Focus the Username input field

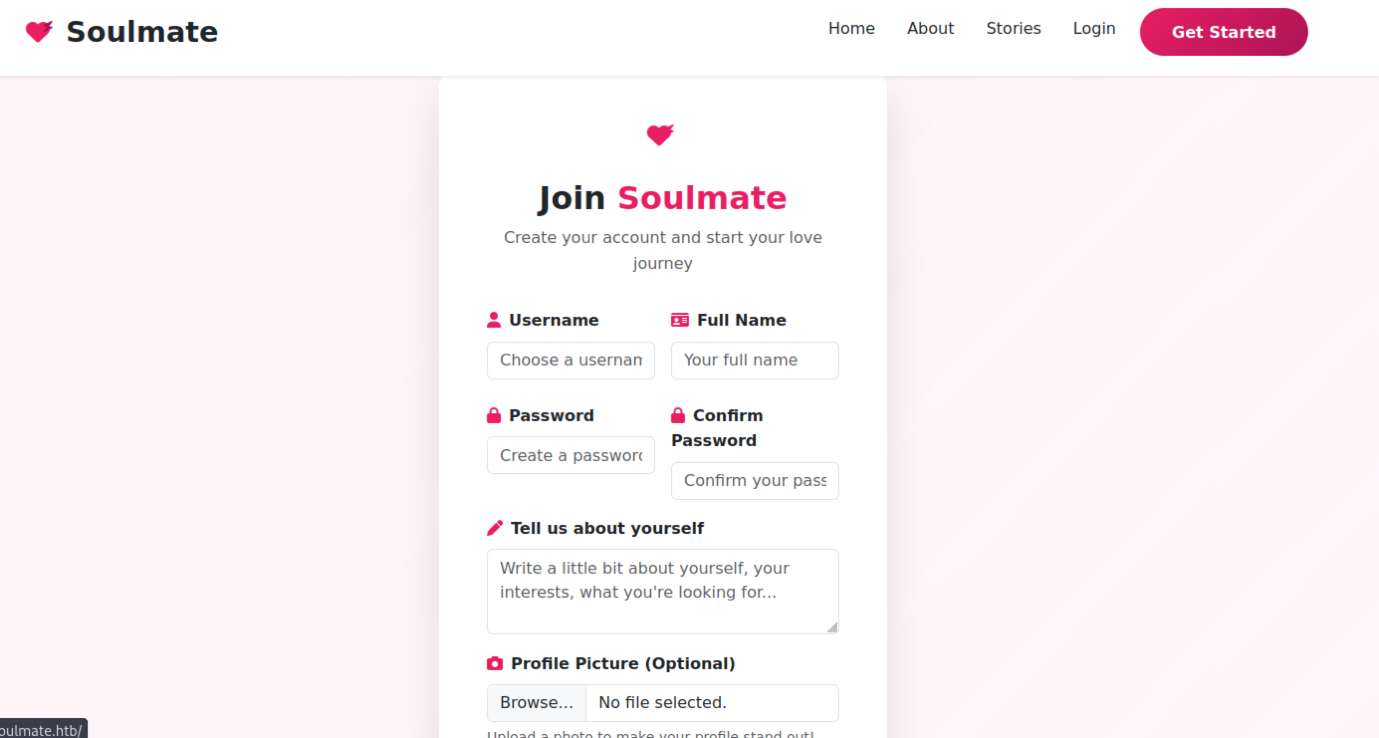[571, 360]
